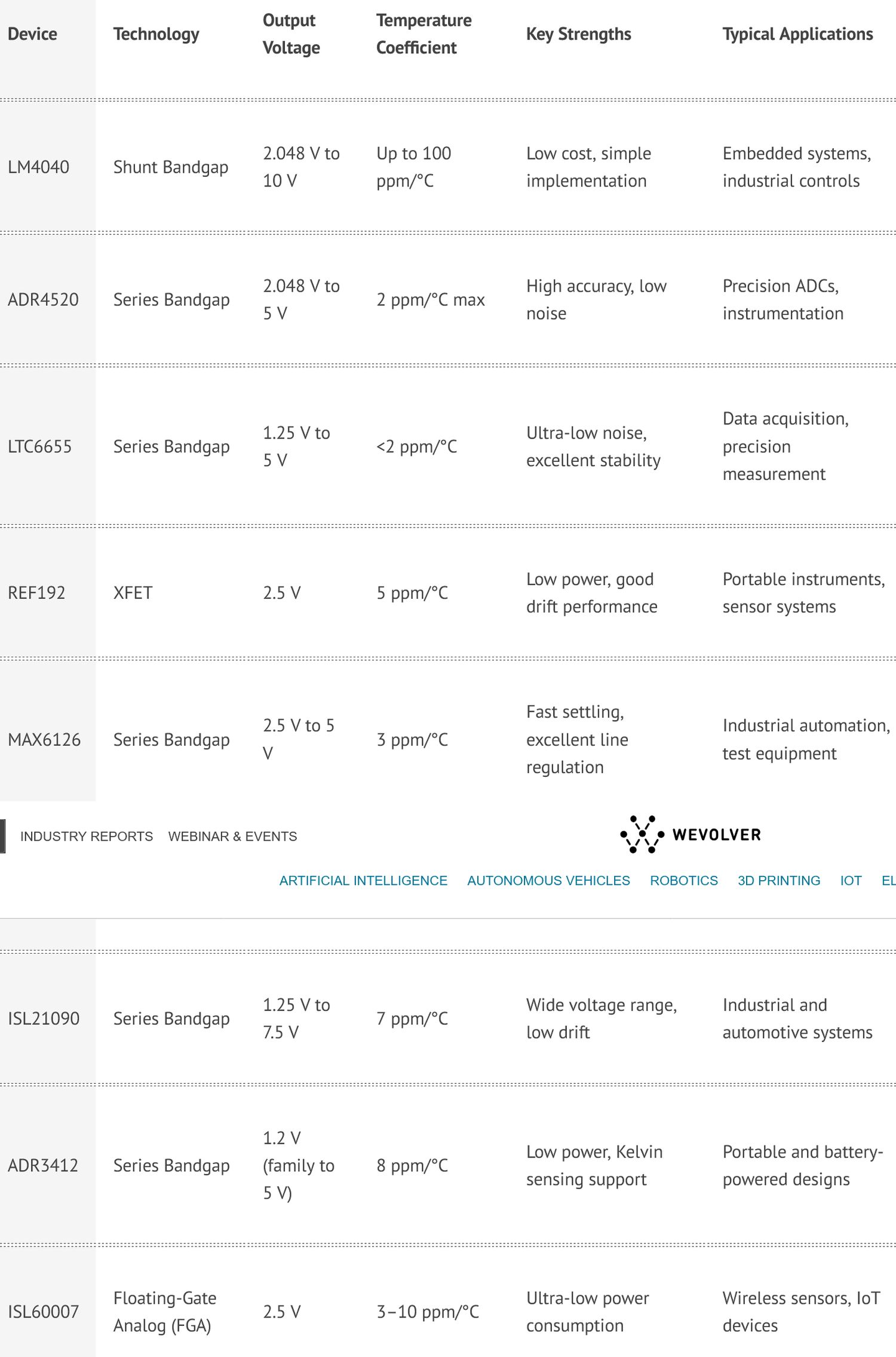Click the MAX6126 device cell
The height and width of the screenshot is (1357, 896).
pos(44,740)
